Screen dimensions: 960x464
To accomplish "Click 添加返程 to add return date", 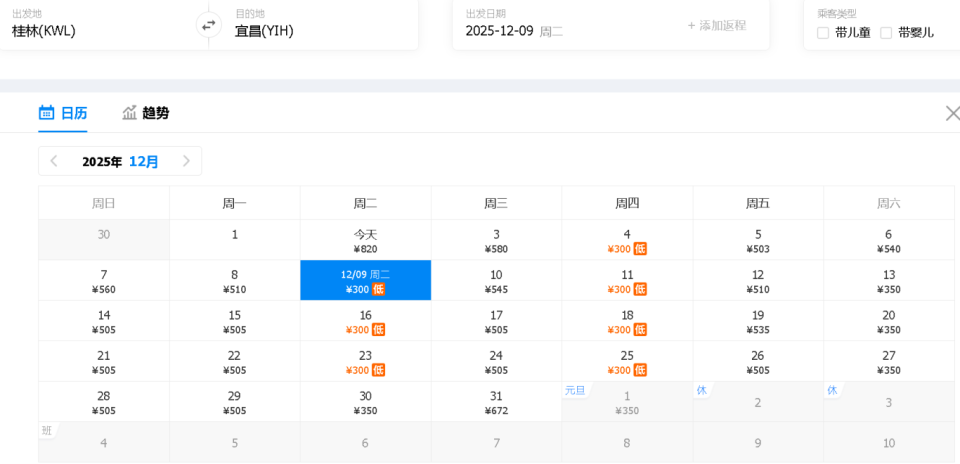I will (x=716, y=25).
